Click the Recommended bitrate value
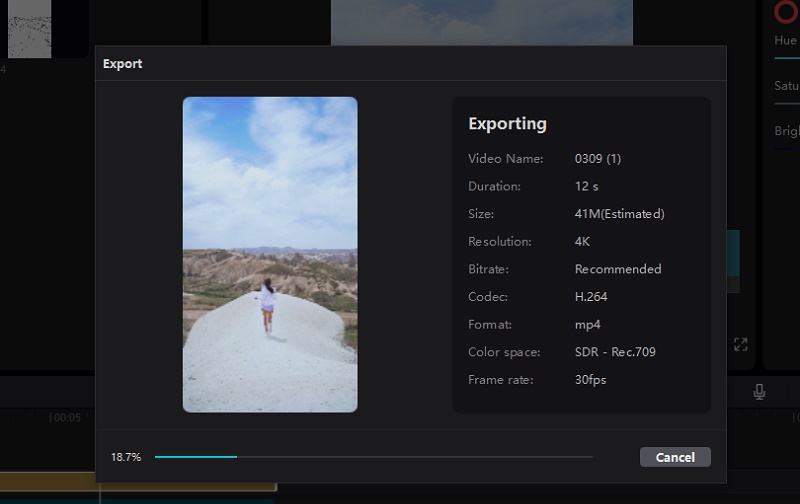 pyautogui.click(x=618, y=269)
